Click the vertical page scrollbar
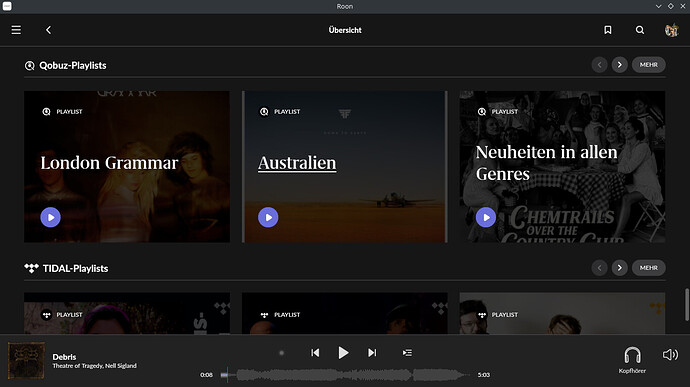 pos(686,305)
